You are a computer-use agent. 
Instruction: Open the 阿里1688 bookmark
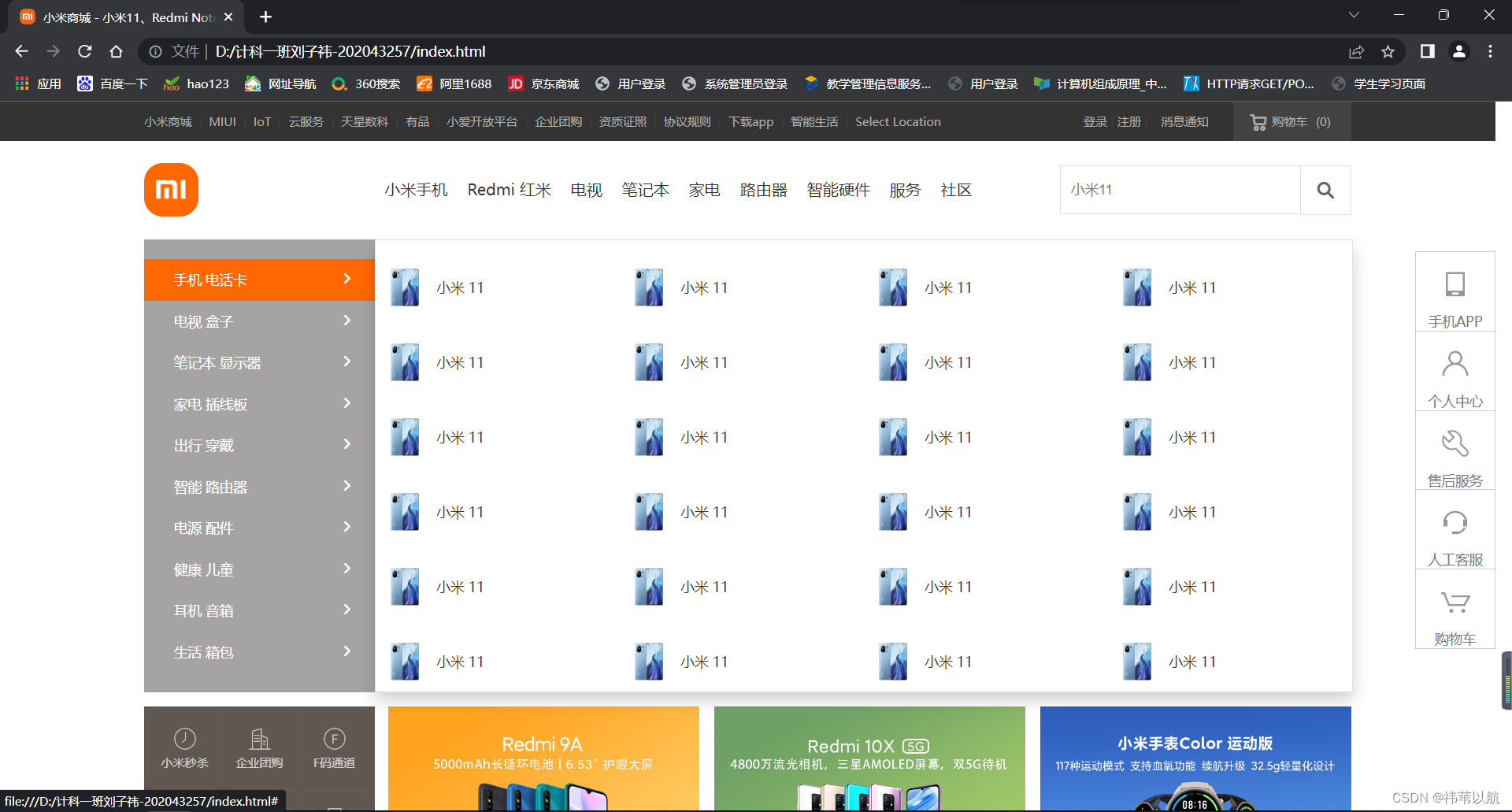click(x=454, y=83)
